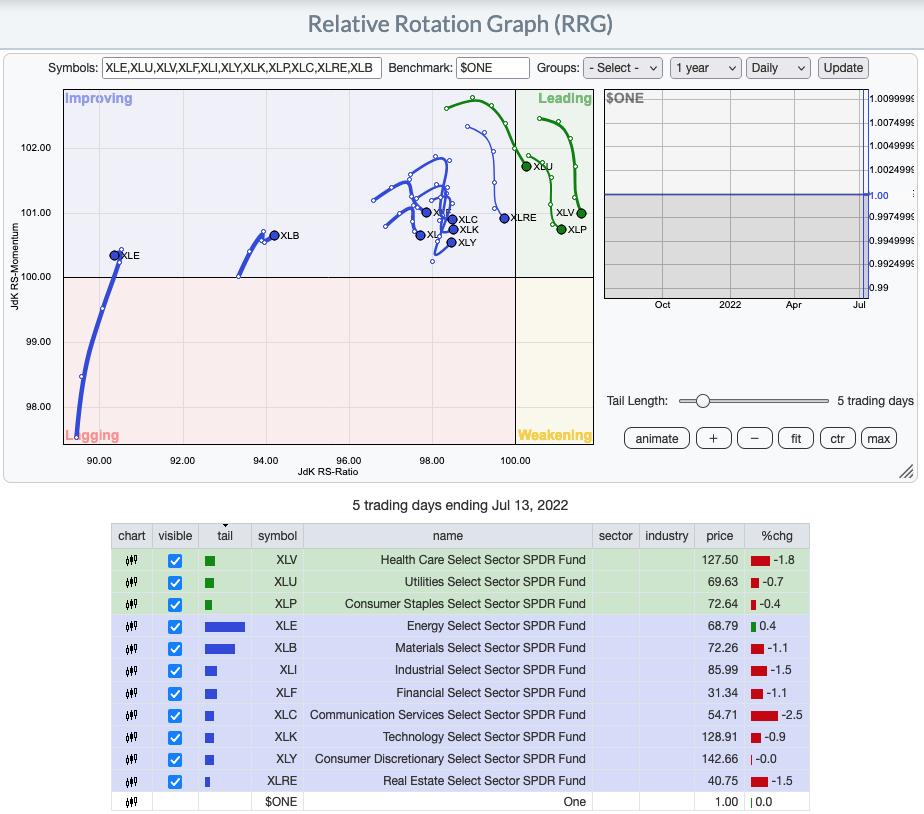Click the $ONE benchmark price chart
Image resolution: width=924 pixels, height=814 pixels.
click(735, 194)
